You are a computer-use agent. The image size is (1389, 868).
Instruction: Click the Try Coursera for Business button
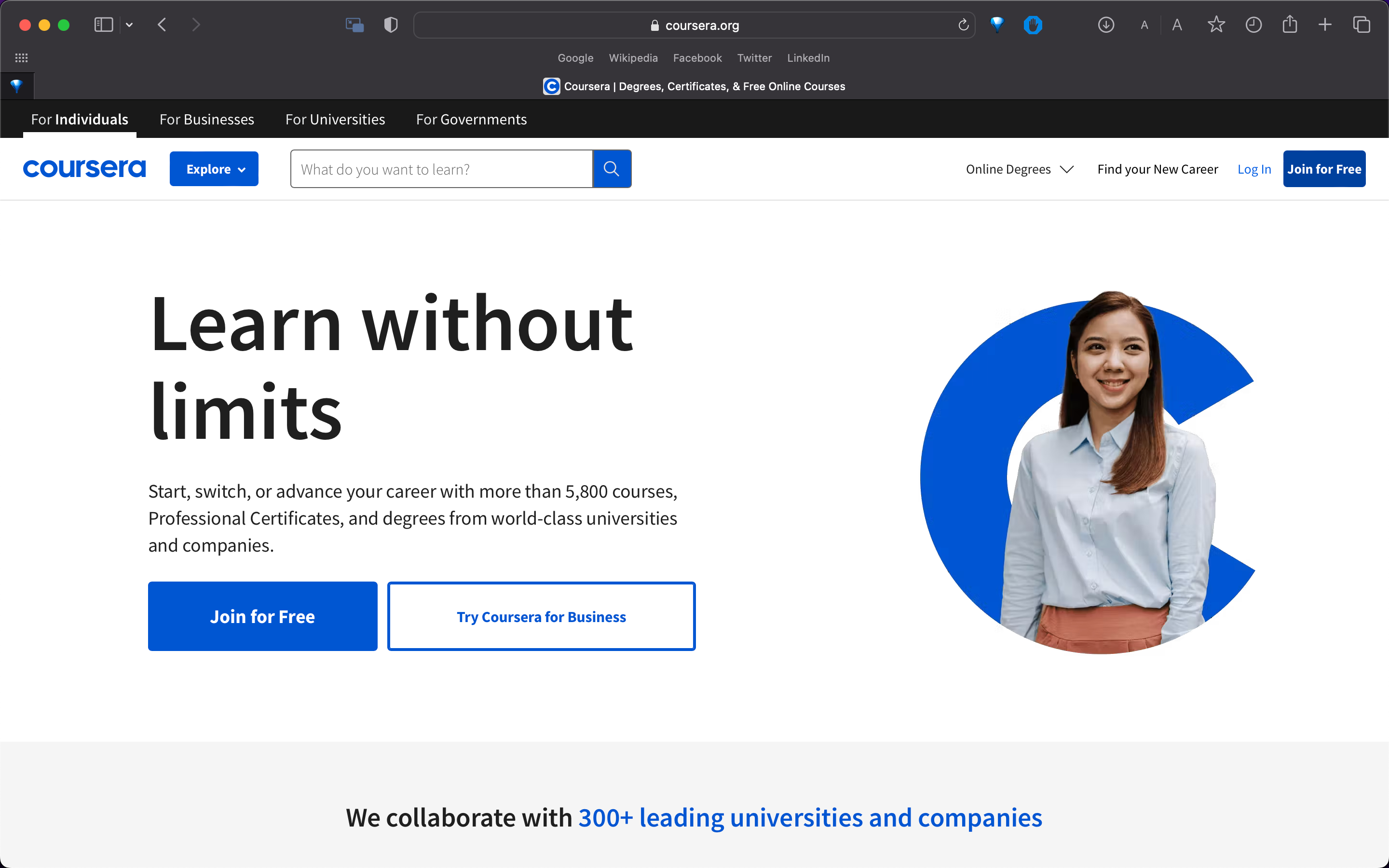pos(541,616)
